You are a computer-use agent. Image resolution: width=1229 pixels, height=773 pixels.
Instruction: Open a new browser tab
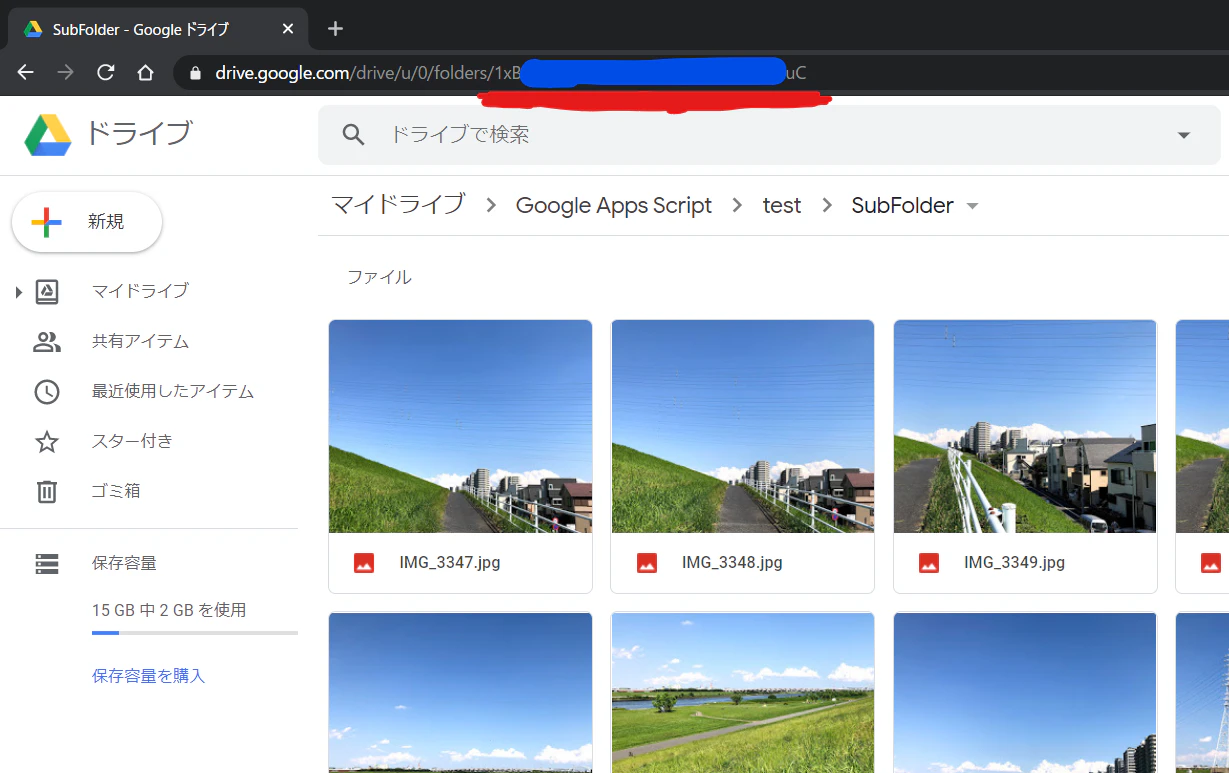coord(335,28)
